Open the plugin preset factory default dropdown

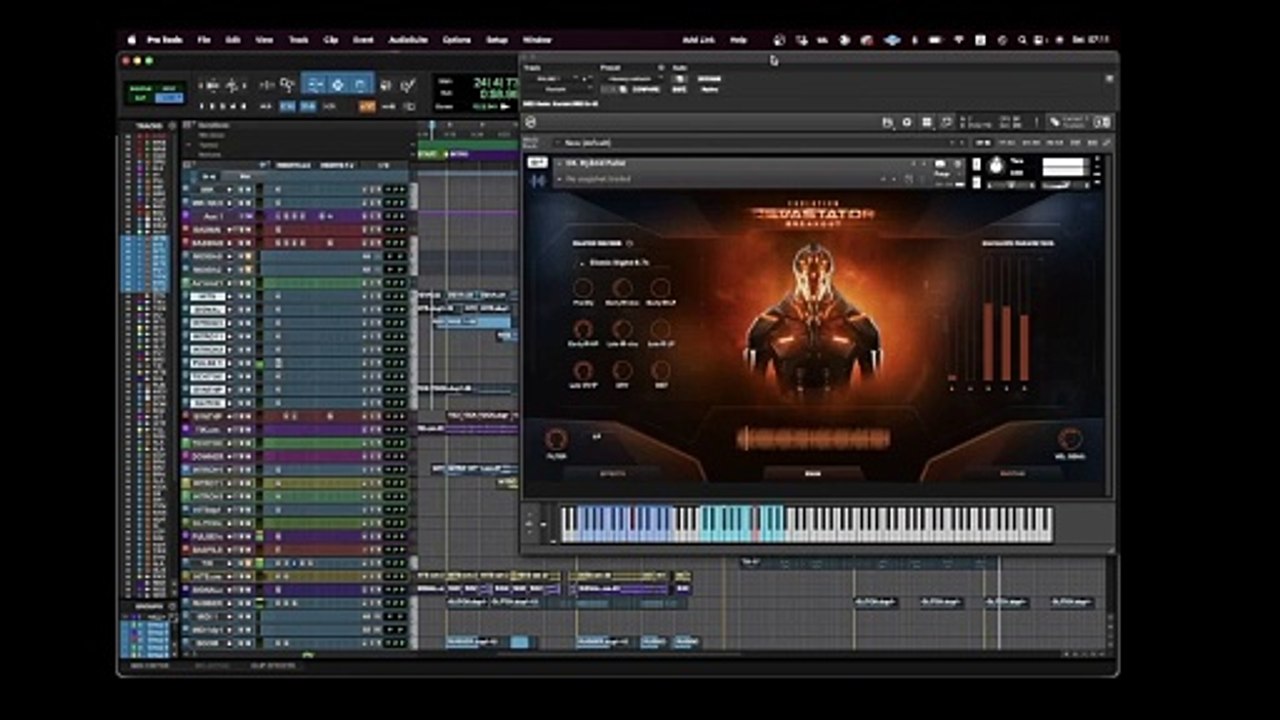point(632,78)
